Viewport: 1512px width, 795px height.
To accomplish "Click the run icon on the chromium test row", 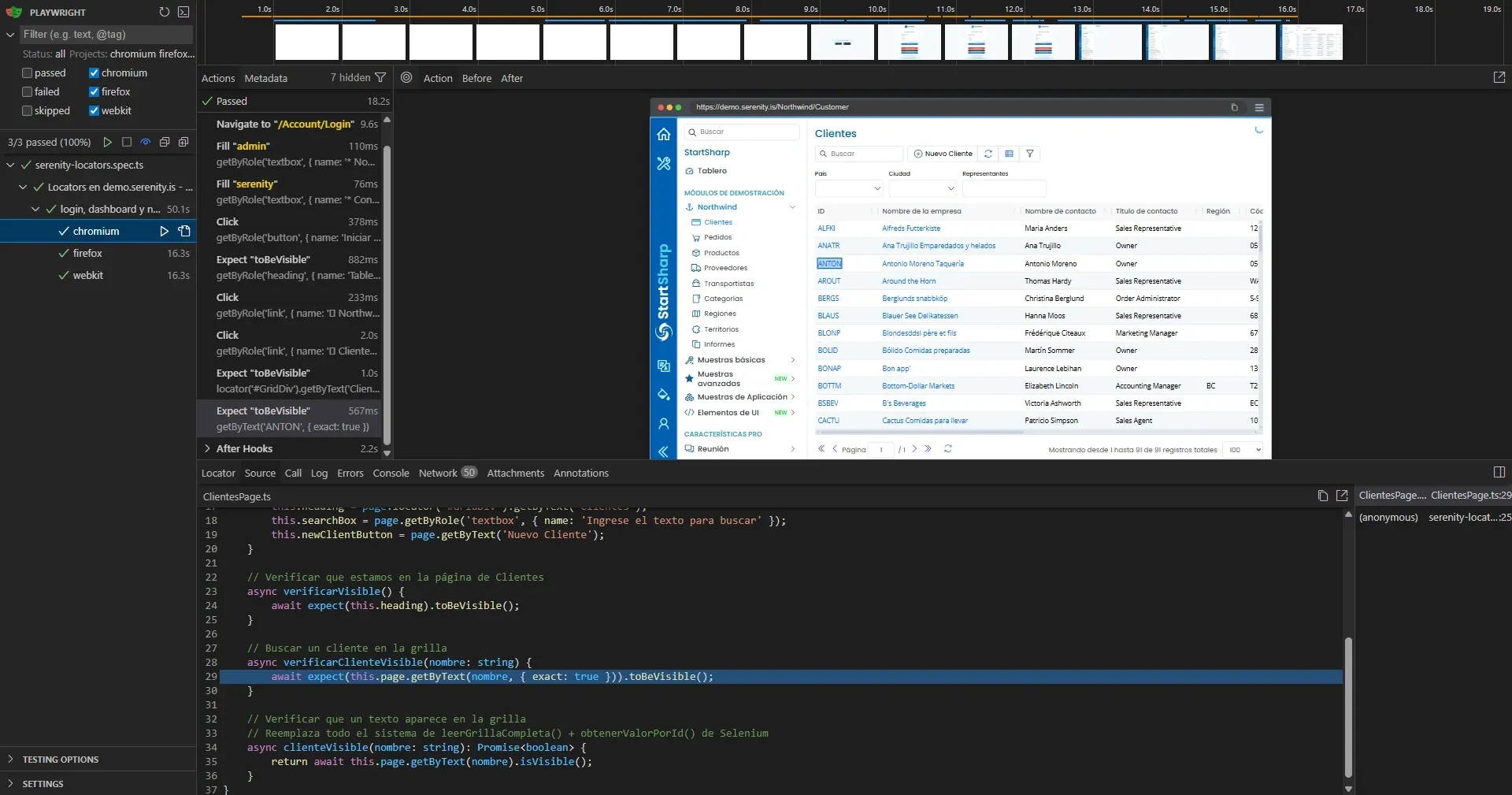I will pyautogui.click(x=165, y=231).
